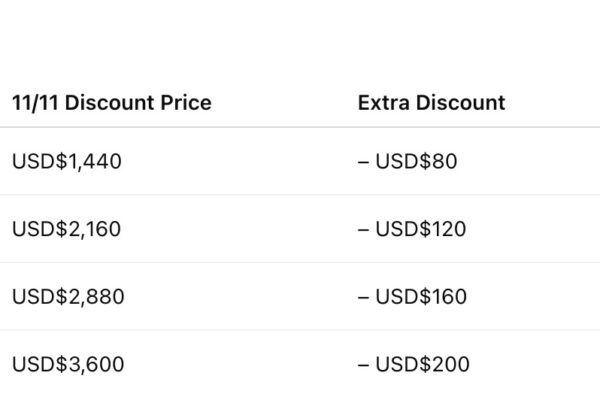Select the USD$2,160 discount price cell
Image resolution: width=600 pixels, height=400 pixels.
coord(66,229)
